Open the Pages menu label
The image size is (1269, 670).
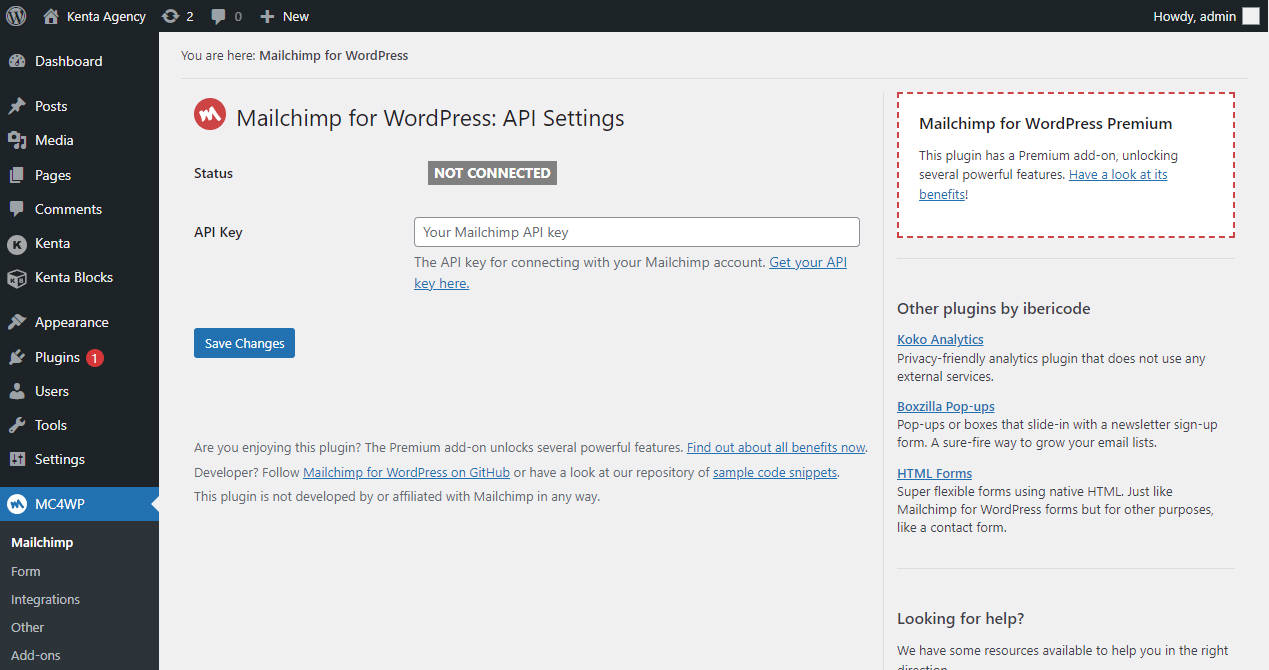tap(53, 175)
